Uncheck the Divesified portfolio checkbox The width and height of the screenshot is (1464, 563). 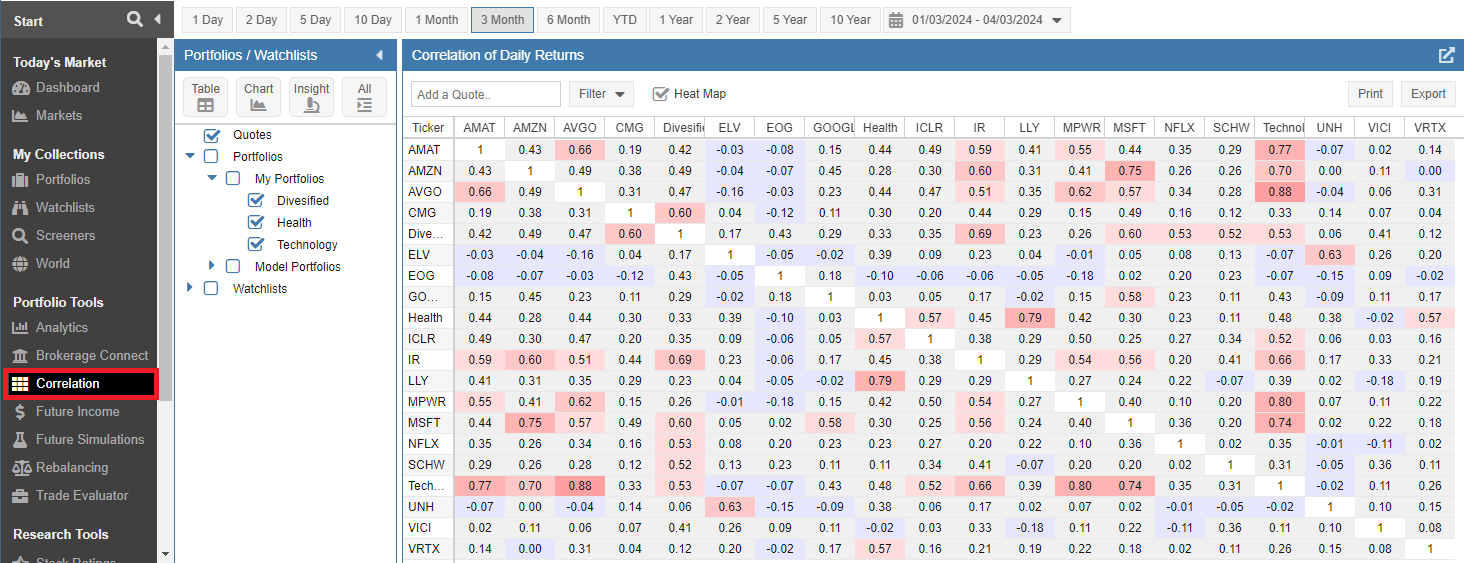pos(255,201)
